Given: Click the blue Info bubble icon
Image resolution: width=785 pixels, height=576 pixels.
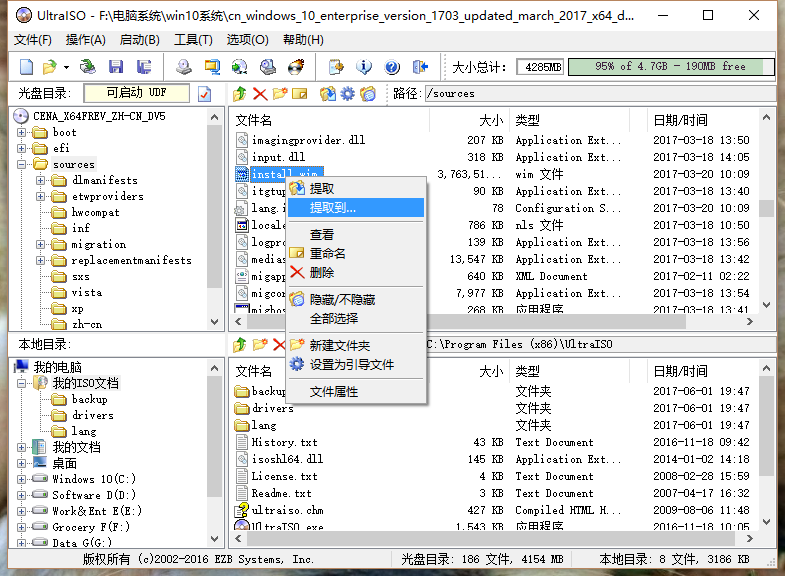Looking at the screenshot, I should (364, 67).
